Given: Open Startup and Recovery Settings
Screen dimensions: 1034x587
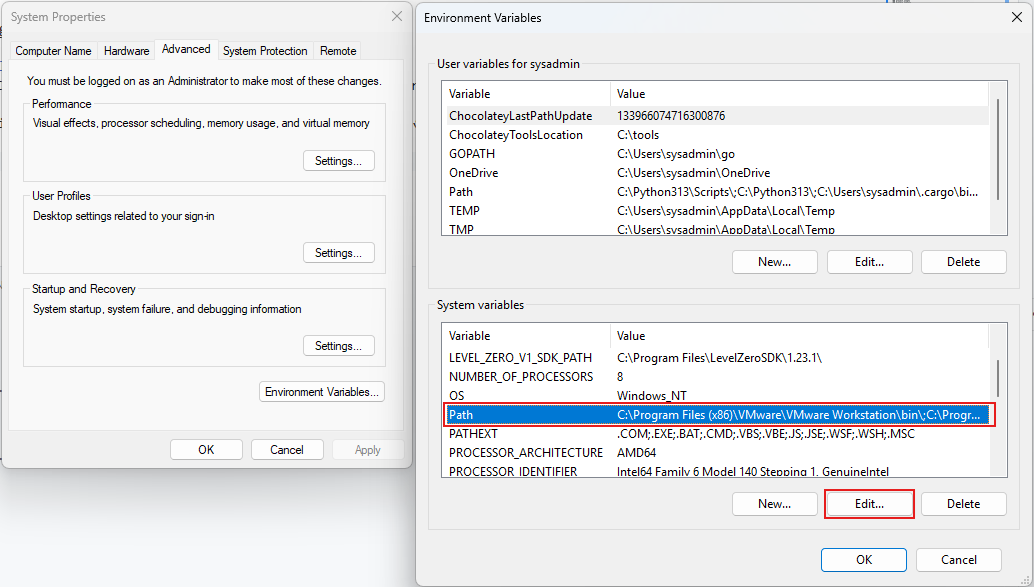Looking at the screenshot, I should pyautogui.click(x=339, y=346).
